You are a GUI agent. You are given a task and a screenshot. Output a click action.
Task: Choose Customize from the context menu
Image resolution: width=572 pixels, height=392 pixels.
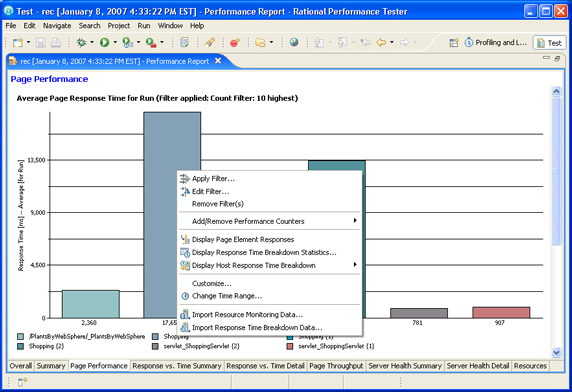pyautogui.click(x=270, y=283)
